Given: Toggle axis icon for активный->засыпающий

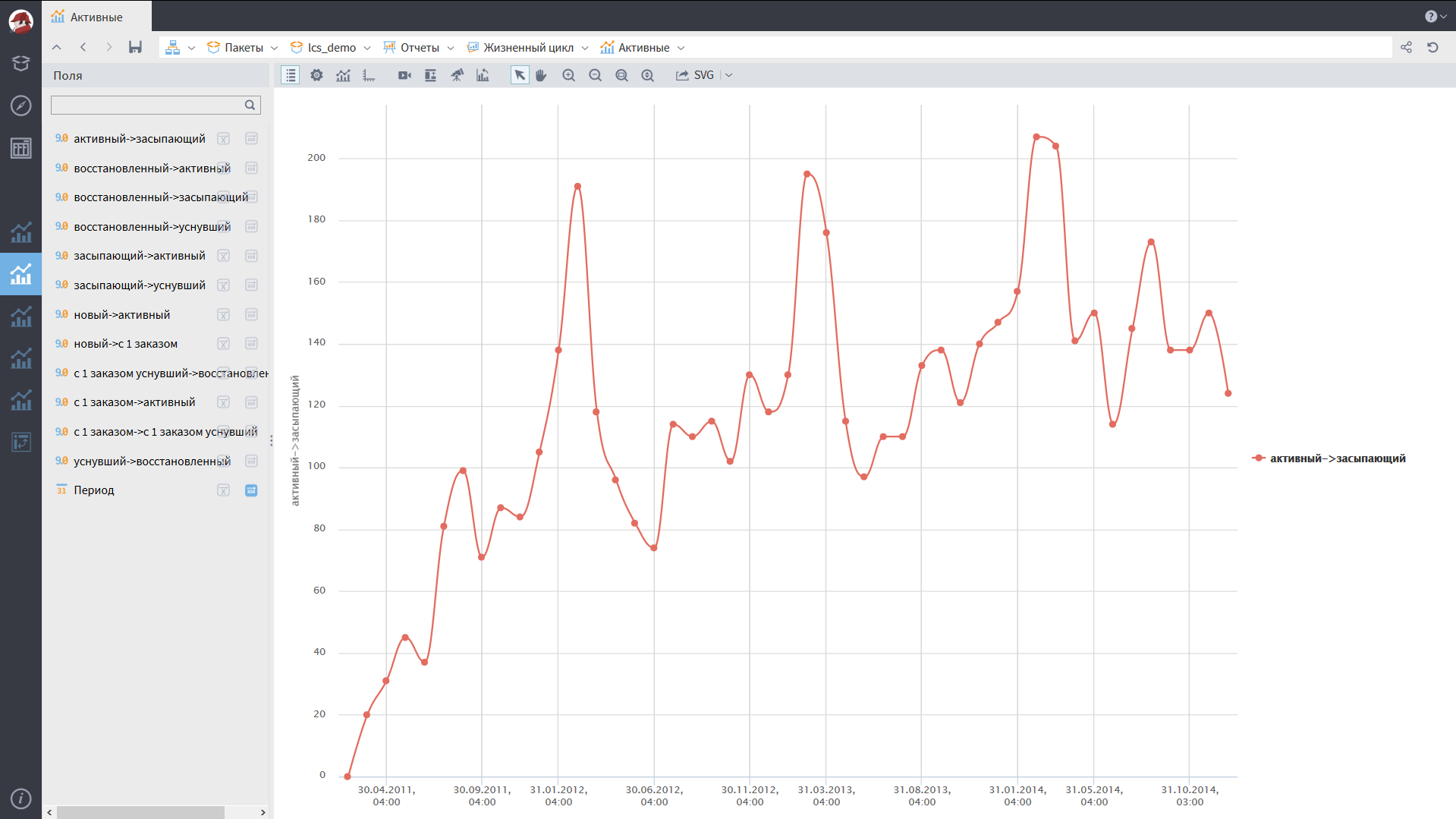Looking at the screenshot, I should pos(251,138).
